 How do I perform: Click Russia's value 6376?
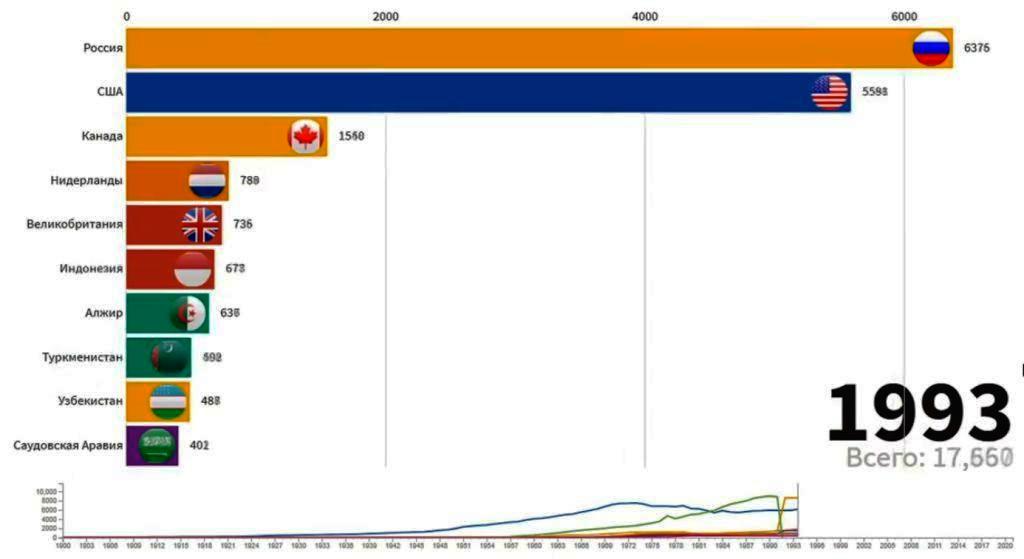tap(976, 48)
